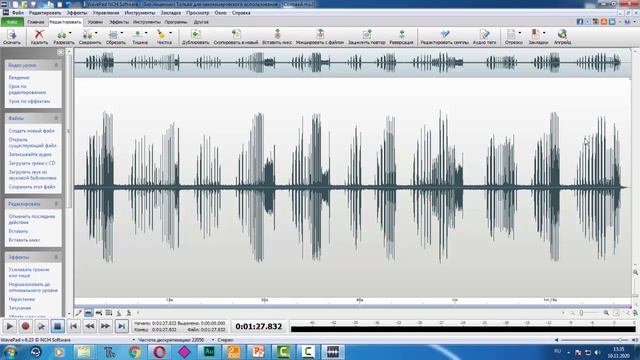The height and width of the screenshot is (360, 640).
Task: Open dropdown arrow next to Обрезать
Action: (122, 33)
